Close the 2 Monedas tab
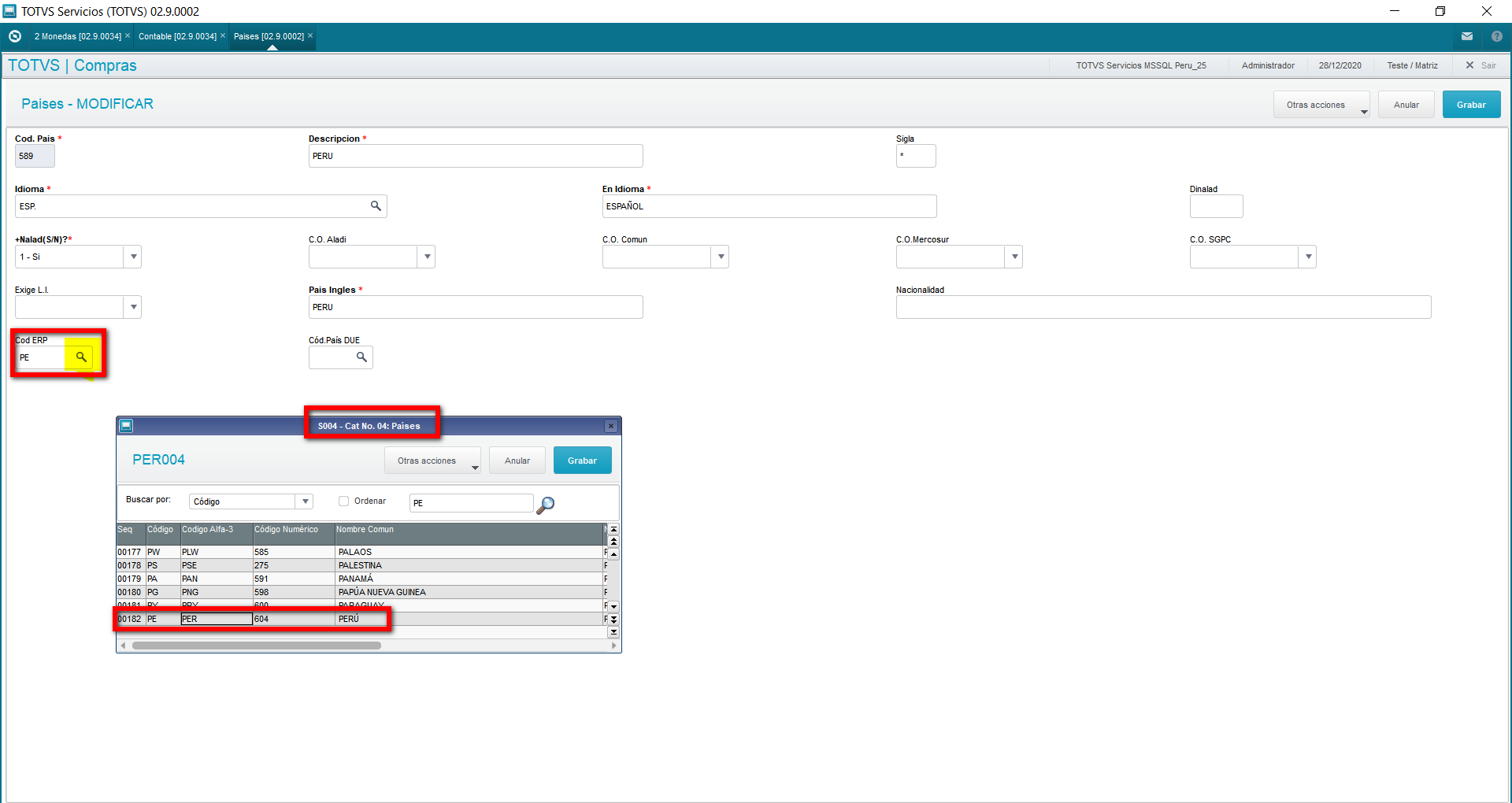1512x803 pixels. point(128,35)
